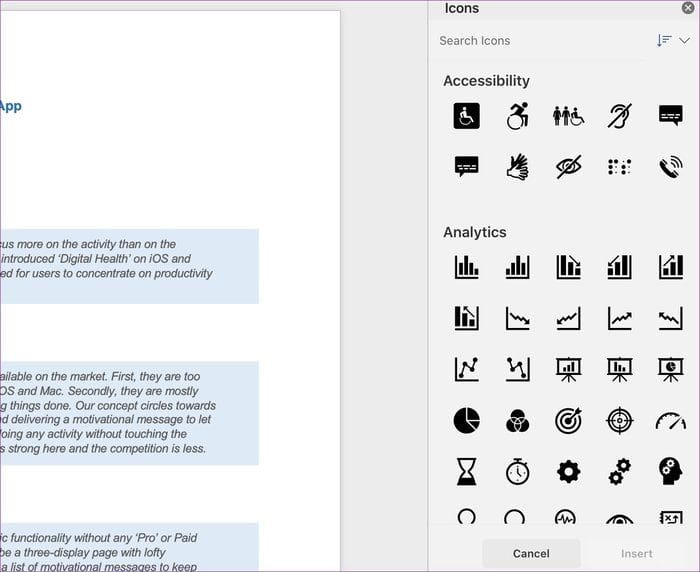Open the sort order icon next to search
700x572 pixels.
664,41
